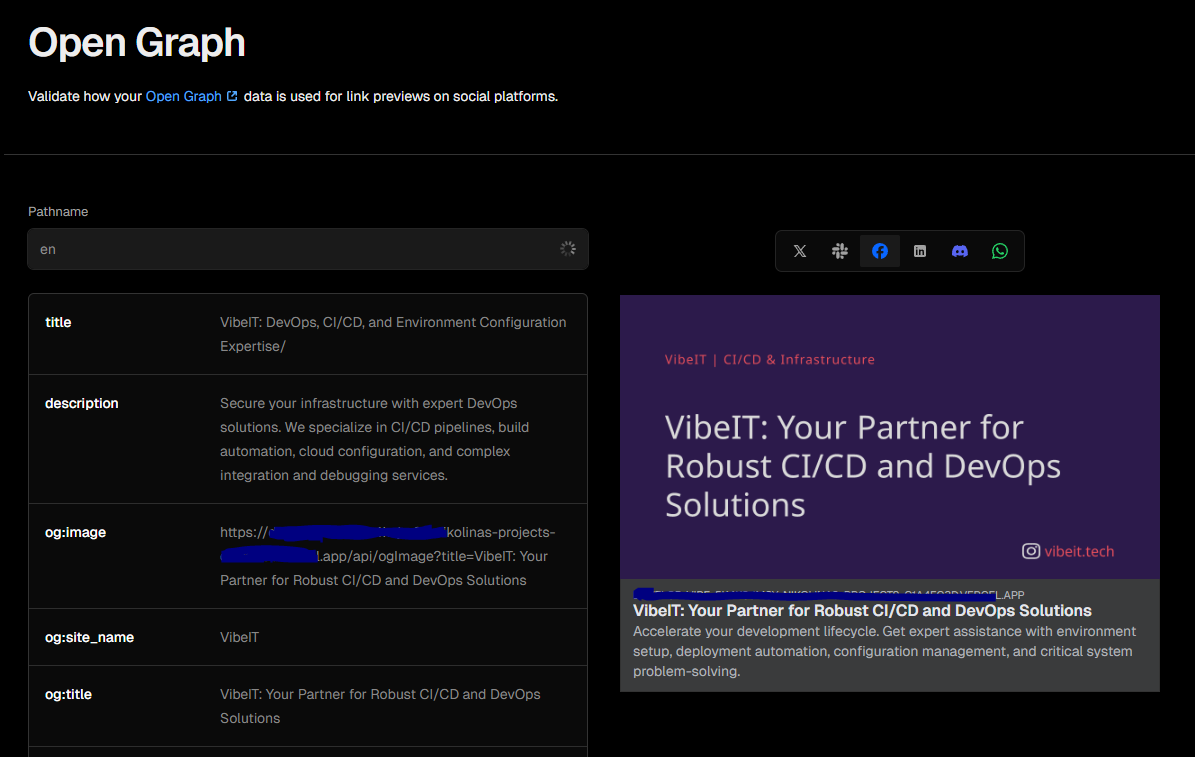Select the Facebook preview icon

[879, 251]
